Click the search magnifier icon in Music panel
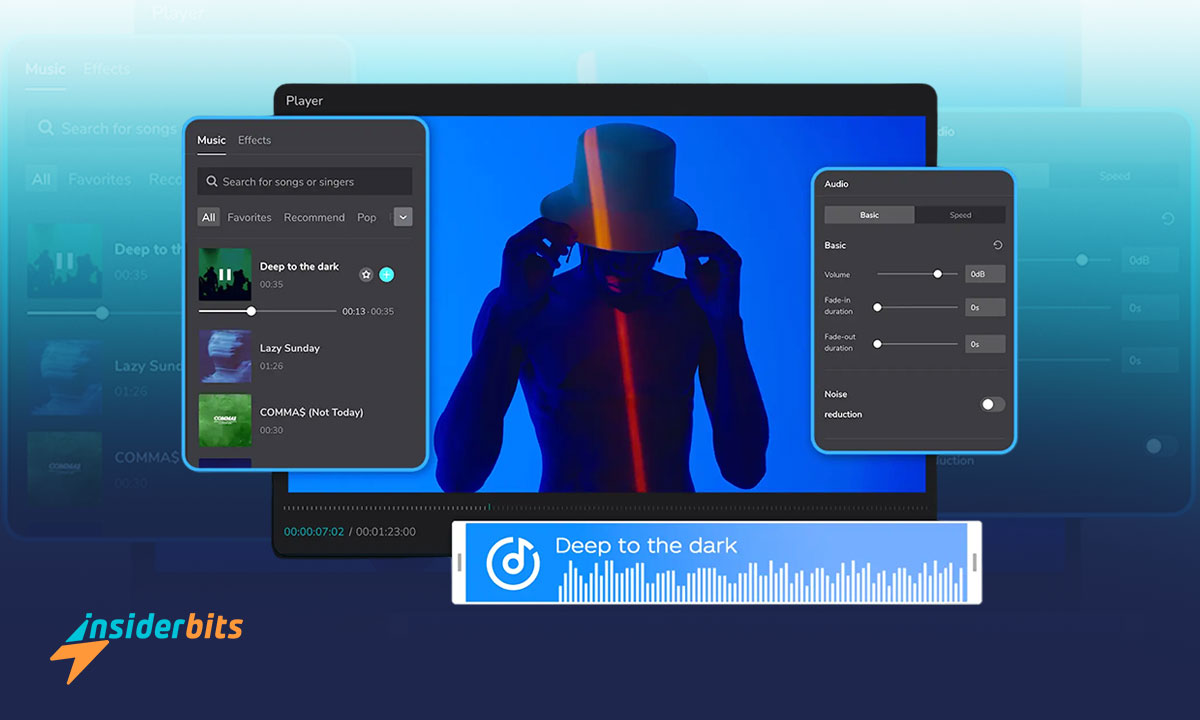Image resolution: width=1200 pixels, height=720 pixels. [211, 182]
